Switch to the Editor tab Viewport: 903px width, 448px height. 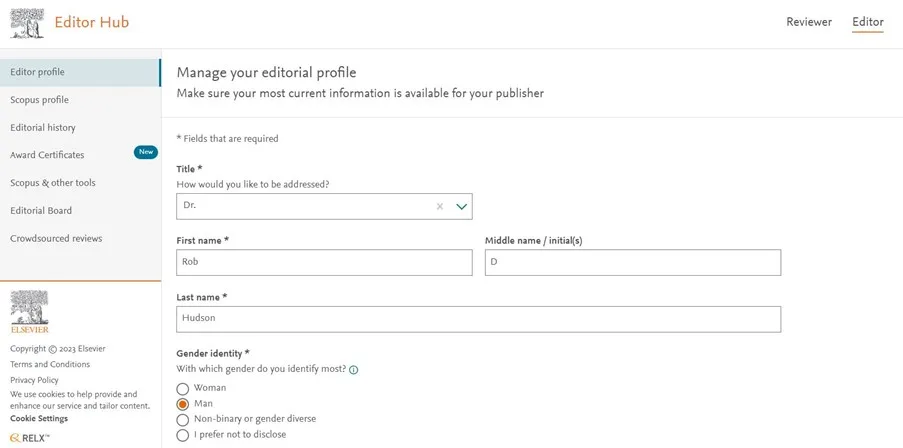pos(867,22)
